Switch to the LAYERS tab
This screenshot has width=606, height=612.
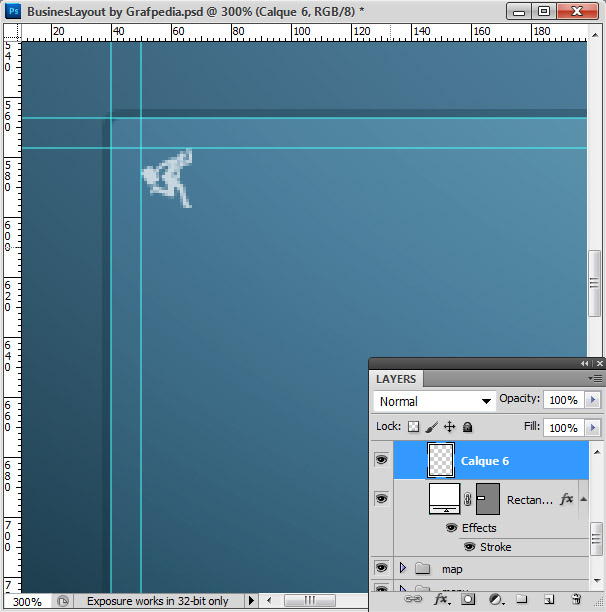click(396, 379)
